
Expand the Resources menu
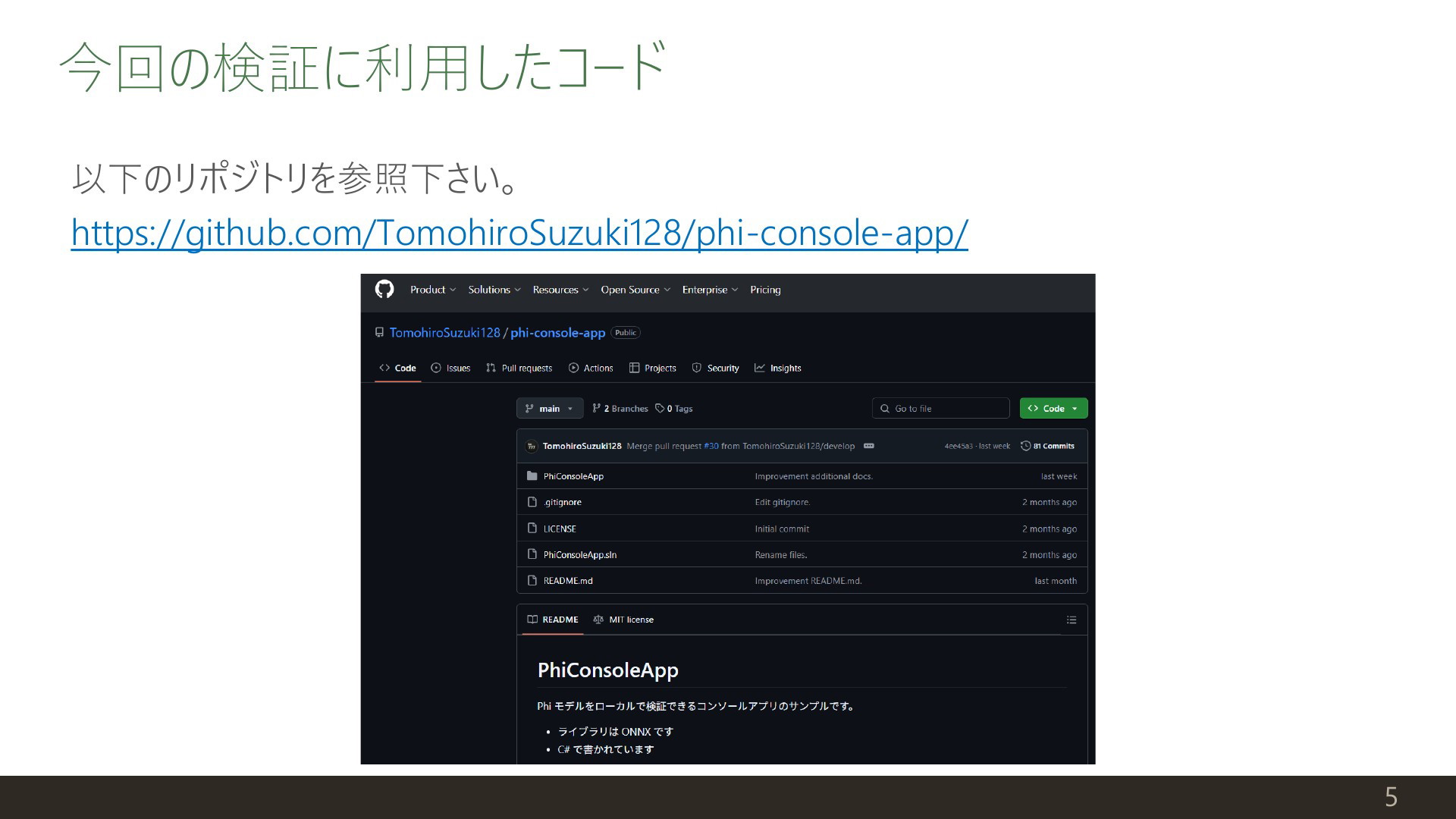(x=560, y=290)
